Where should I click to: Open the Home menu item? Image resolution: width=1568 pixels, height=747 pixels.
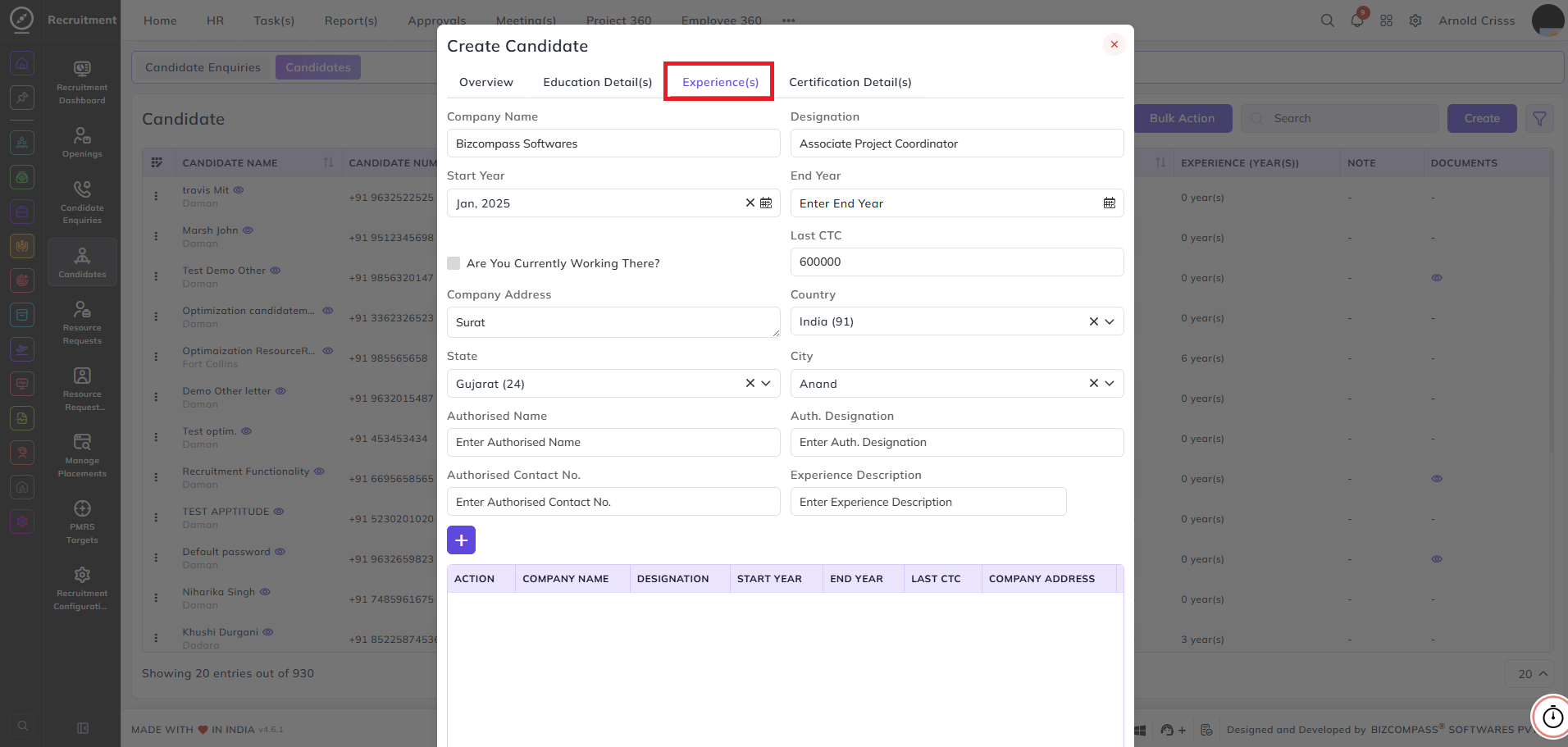(x=160, y=20)
